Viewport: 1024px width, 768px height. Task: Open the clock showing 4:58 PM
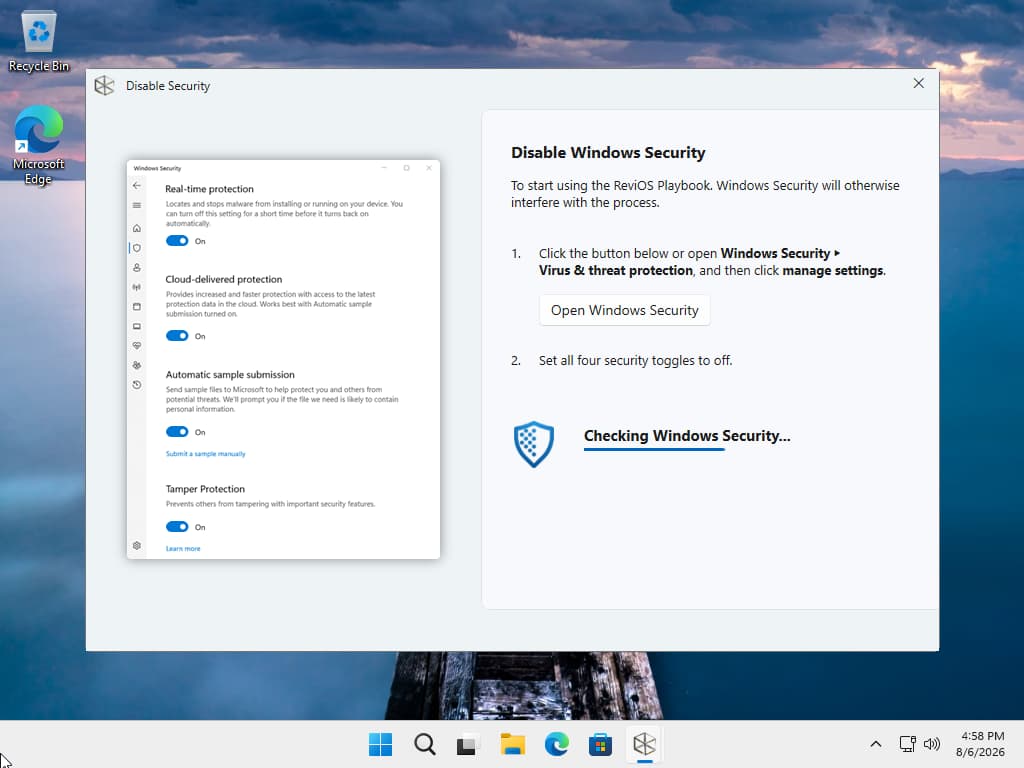tap(981, 744)
